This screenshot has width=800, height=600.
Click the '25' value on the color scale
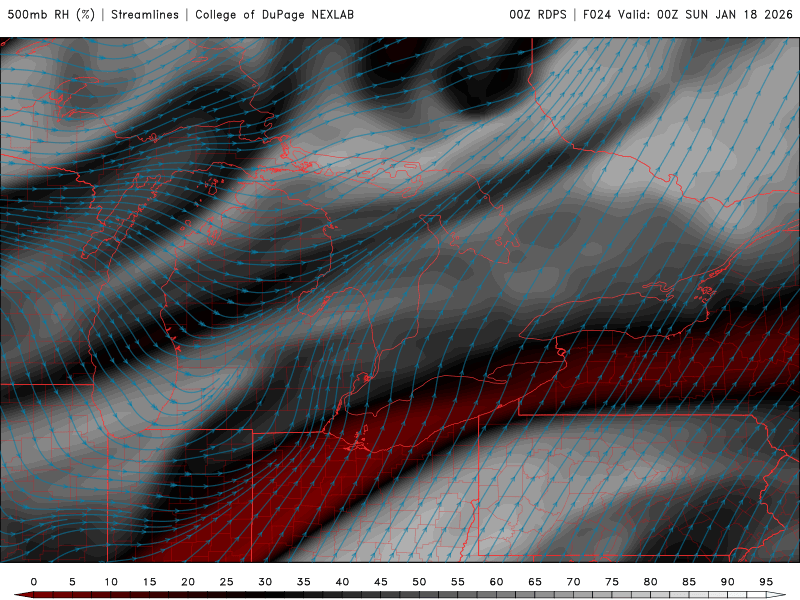(x=227, y=582)
